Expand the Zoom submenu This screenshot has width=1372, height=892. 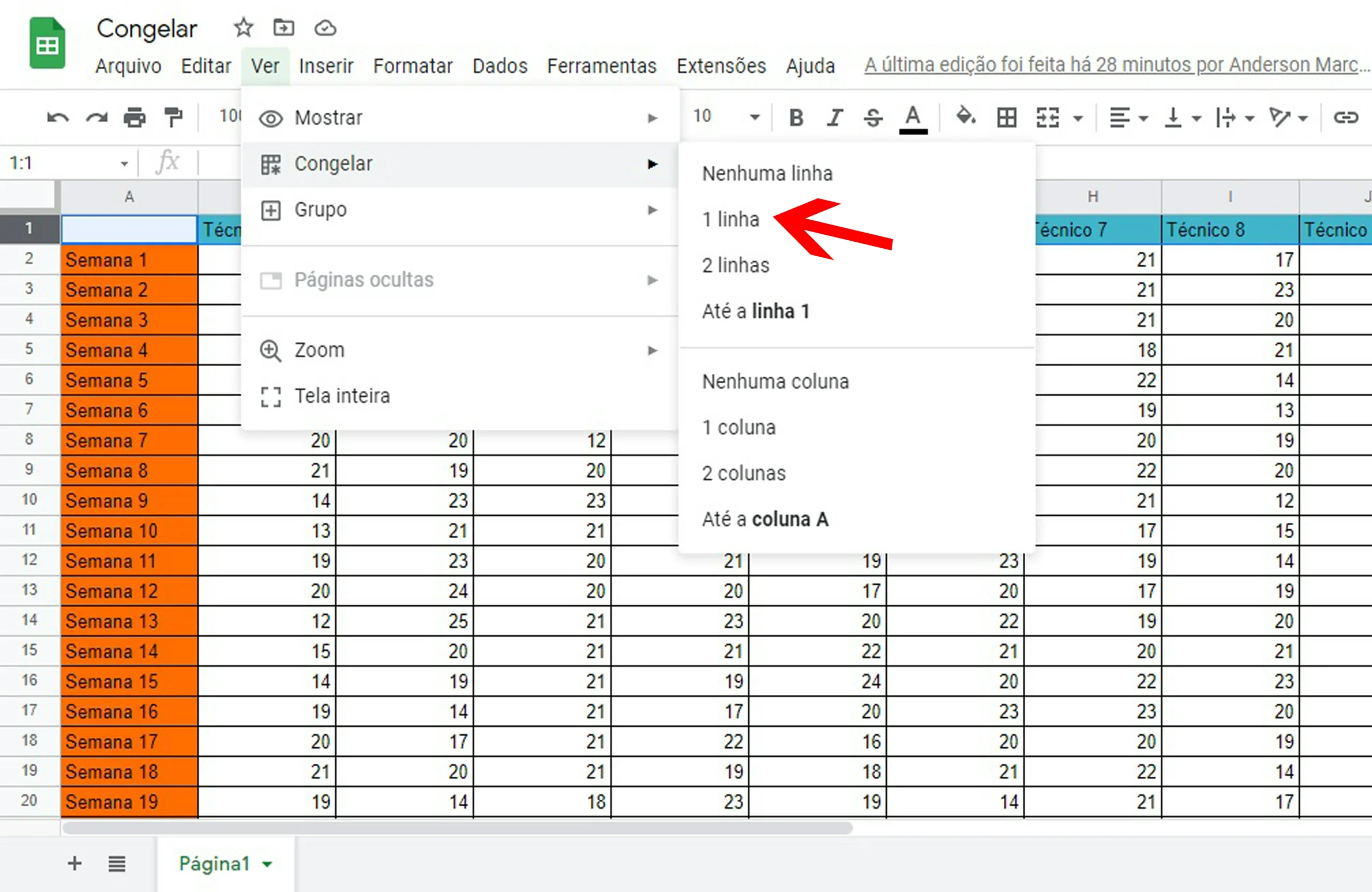pyautogui.click(x=460, y=350)
